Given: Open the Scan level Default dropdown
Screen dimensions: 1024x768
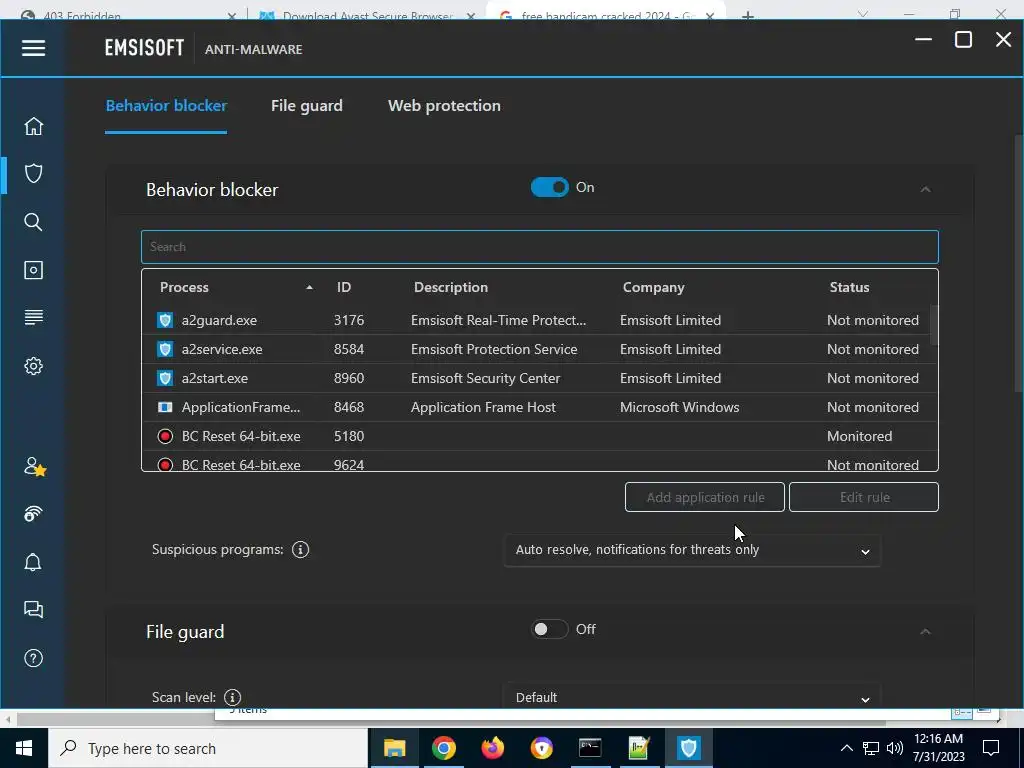Looking at the screenshot, I should pos(693,696).
